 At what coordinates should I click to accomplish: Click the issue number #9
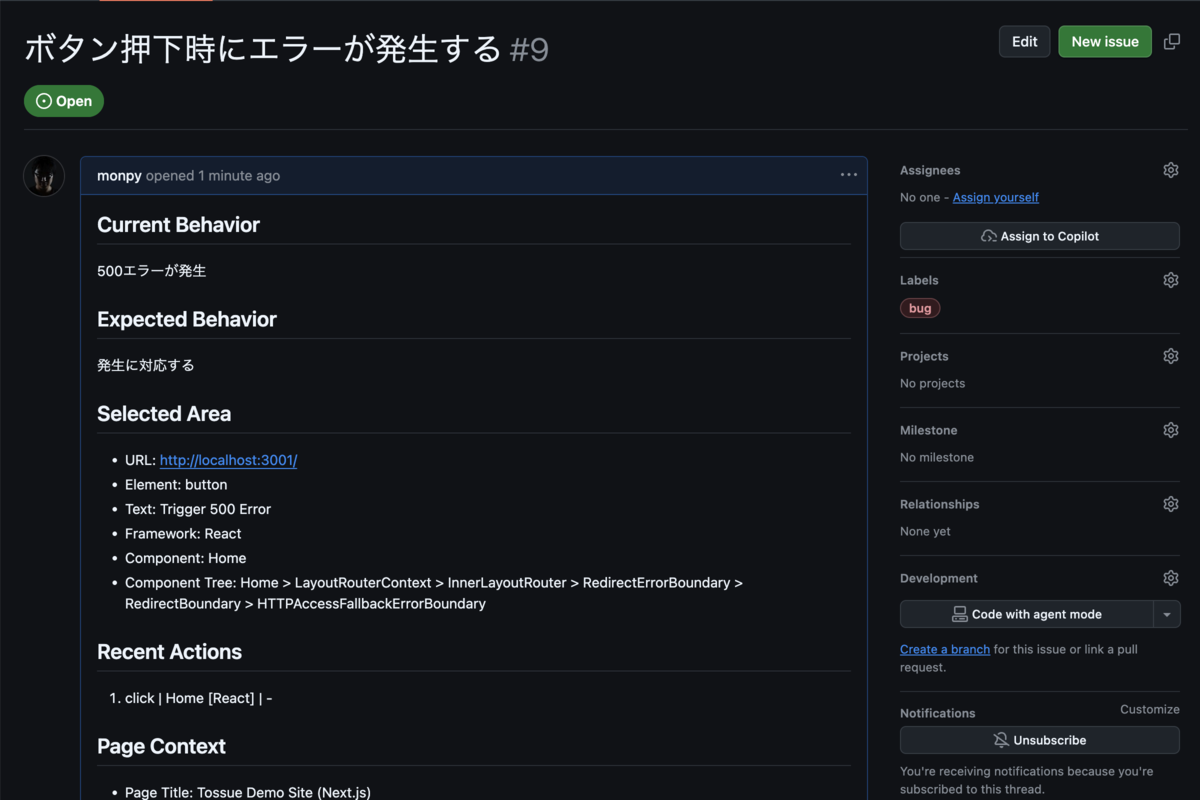tap(529, 49)
